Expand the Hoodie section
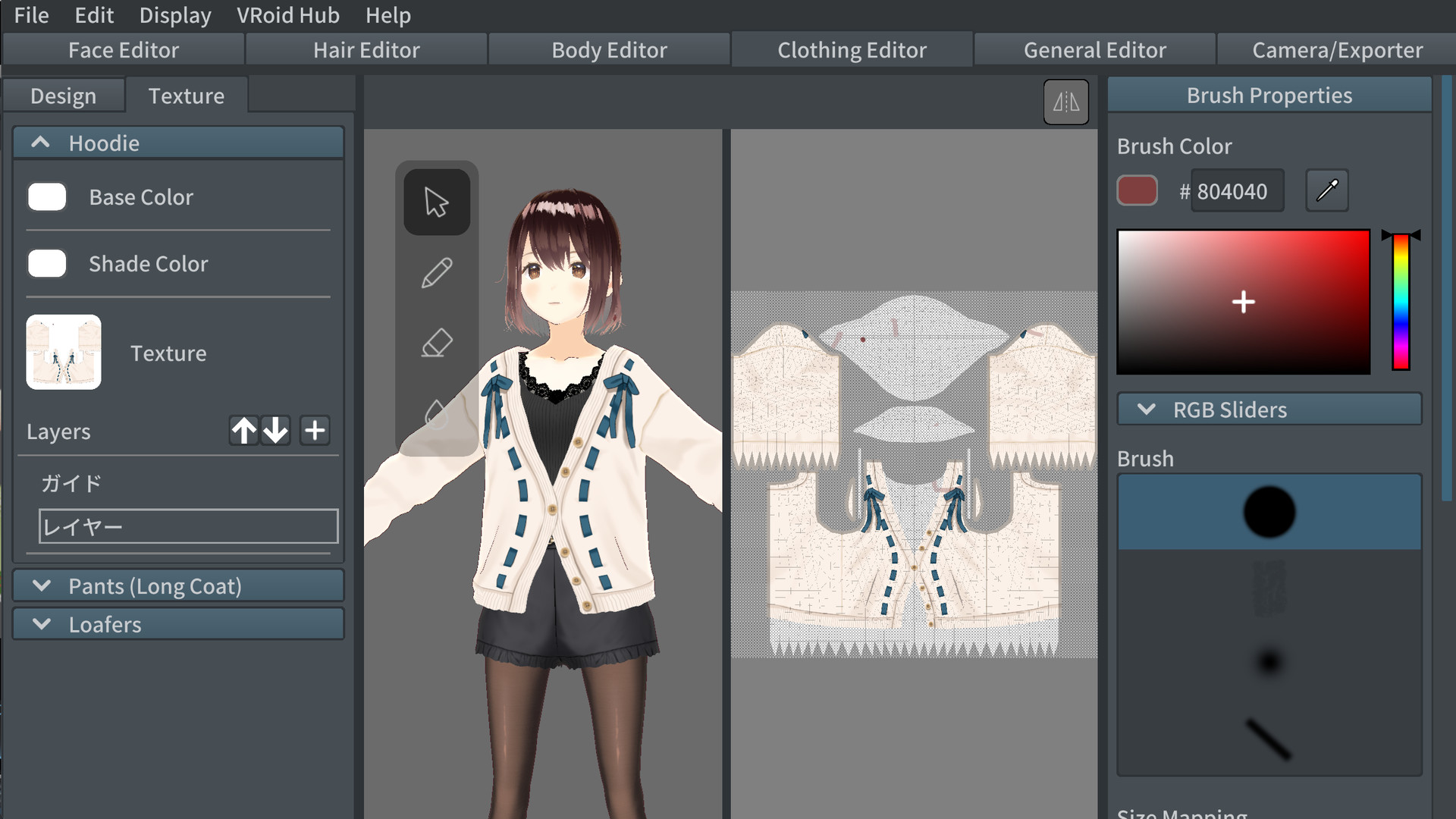1456x819 pixels. 41,142
